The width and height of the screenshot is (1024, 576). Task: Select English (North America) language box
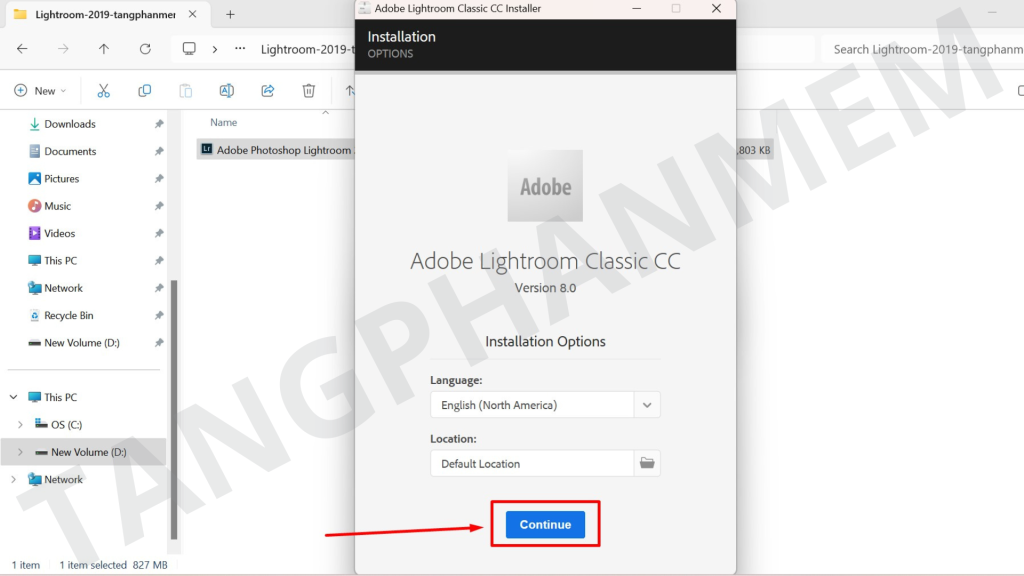pos(532,405)
